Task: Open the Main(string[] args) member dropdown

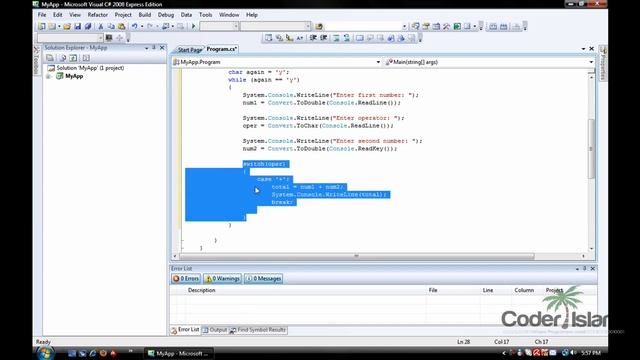Action: click(591, 62)
